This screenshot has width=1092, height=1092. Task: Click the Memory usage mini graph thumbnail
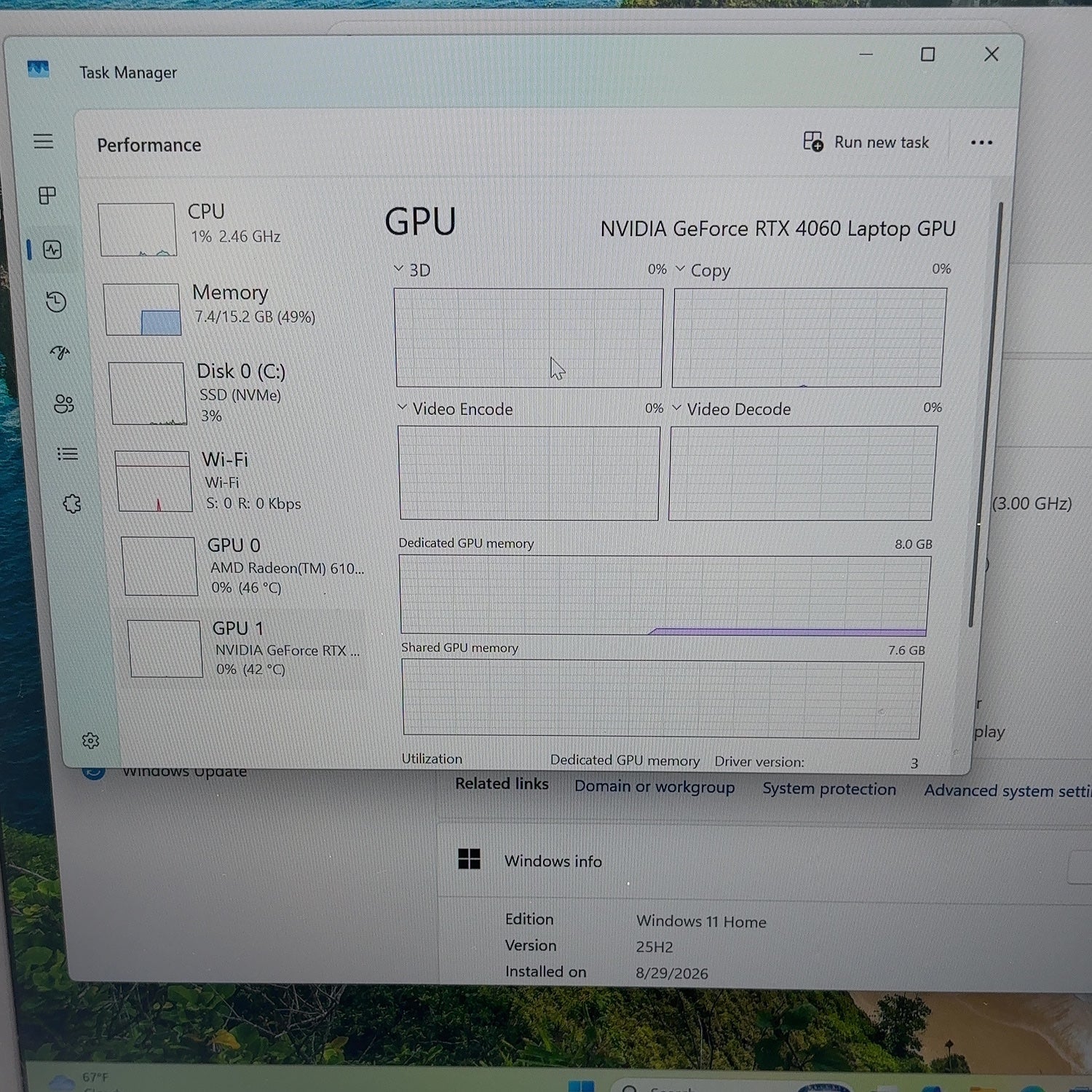143,309
